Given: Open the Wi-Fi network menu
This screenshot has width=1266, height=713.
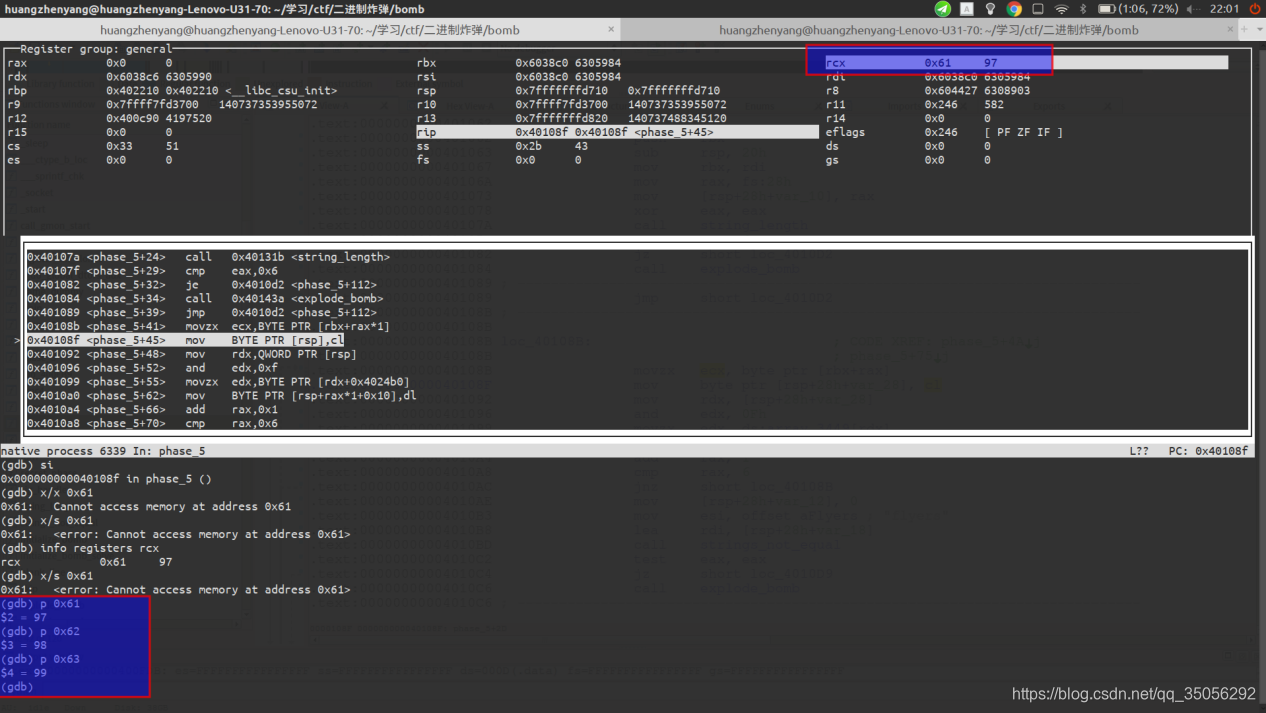Looking at the screenshot, I should pos(1061,9).
